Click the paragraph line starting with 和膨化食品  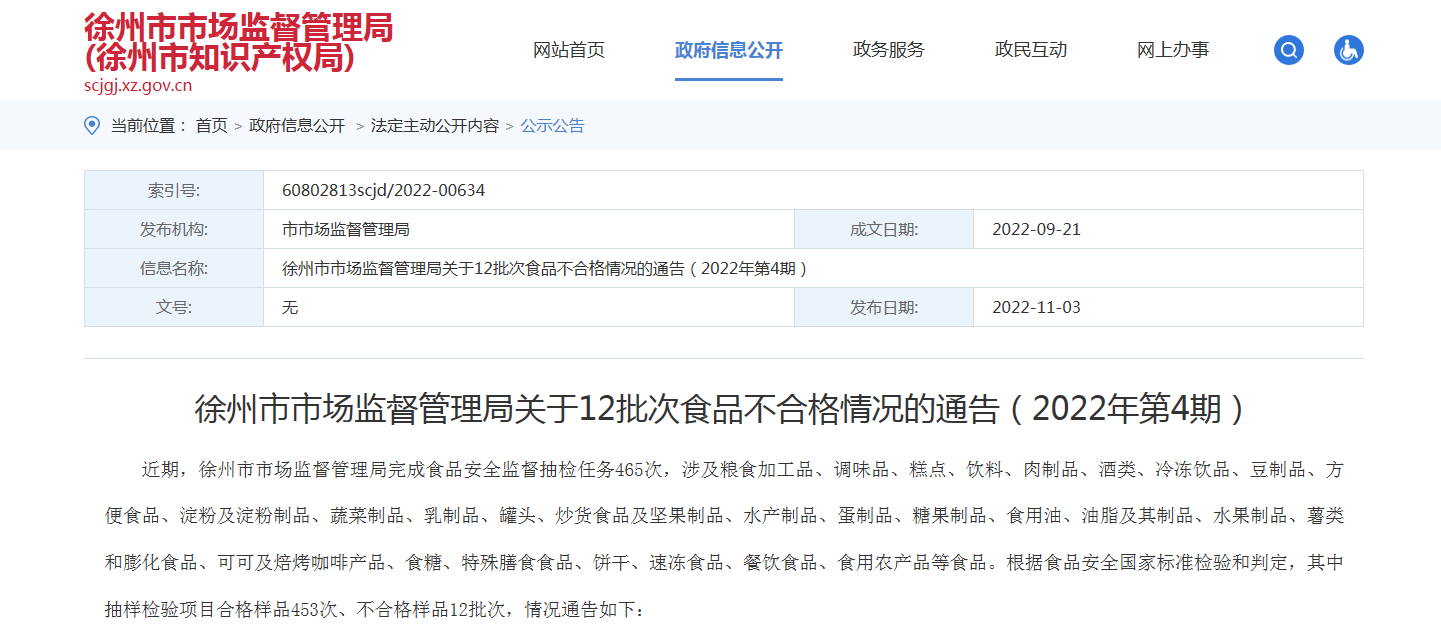(x=724, y=563)
